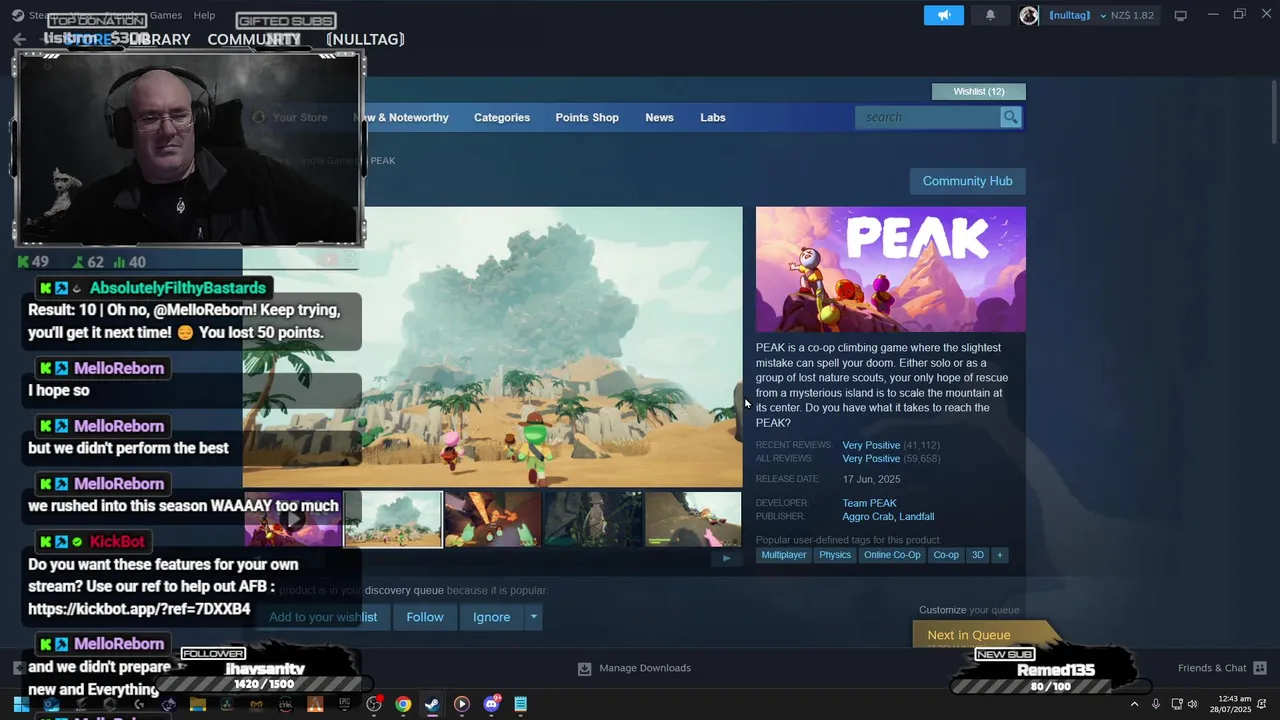This screenshot has height=720, width=1280.
Task: Visit the Community Hub
Action: (967, 181)
